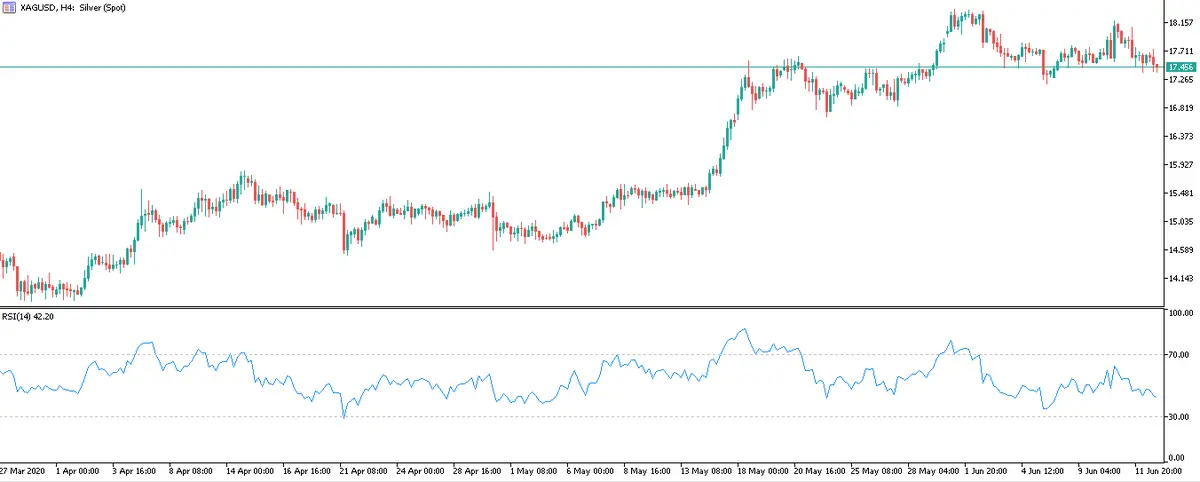Click the 14 Apr 00:00 time label

pyautogui.click(x=250, y=469)
